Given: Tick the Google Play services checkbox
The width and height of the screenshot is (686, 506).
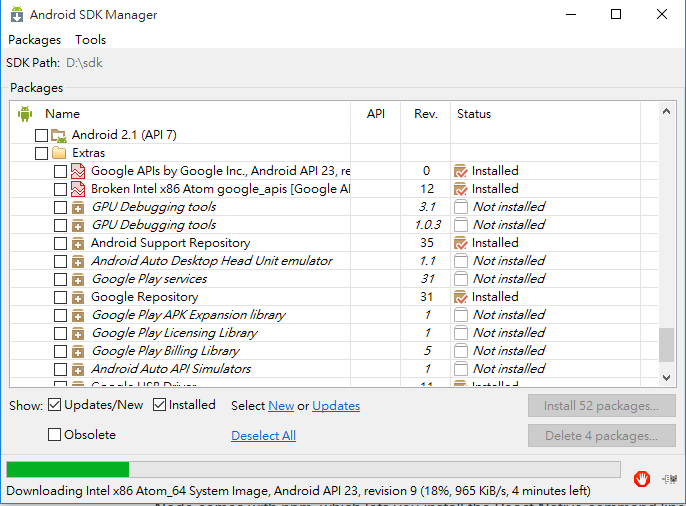Looking at the screenshot, I should coord(60,279).
